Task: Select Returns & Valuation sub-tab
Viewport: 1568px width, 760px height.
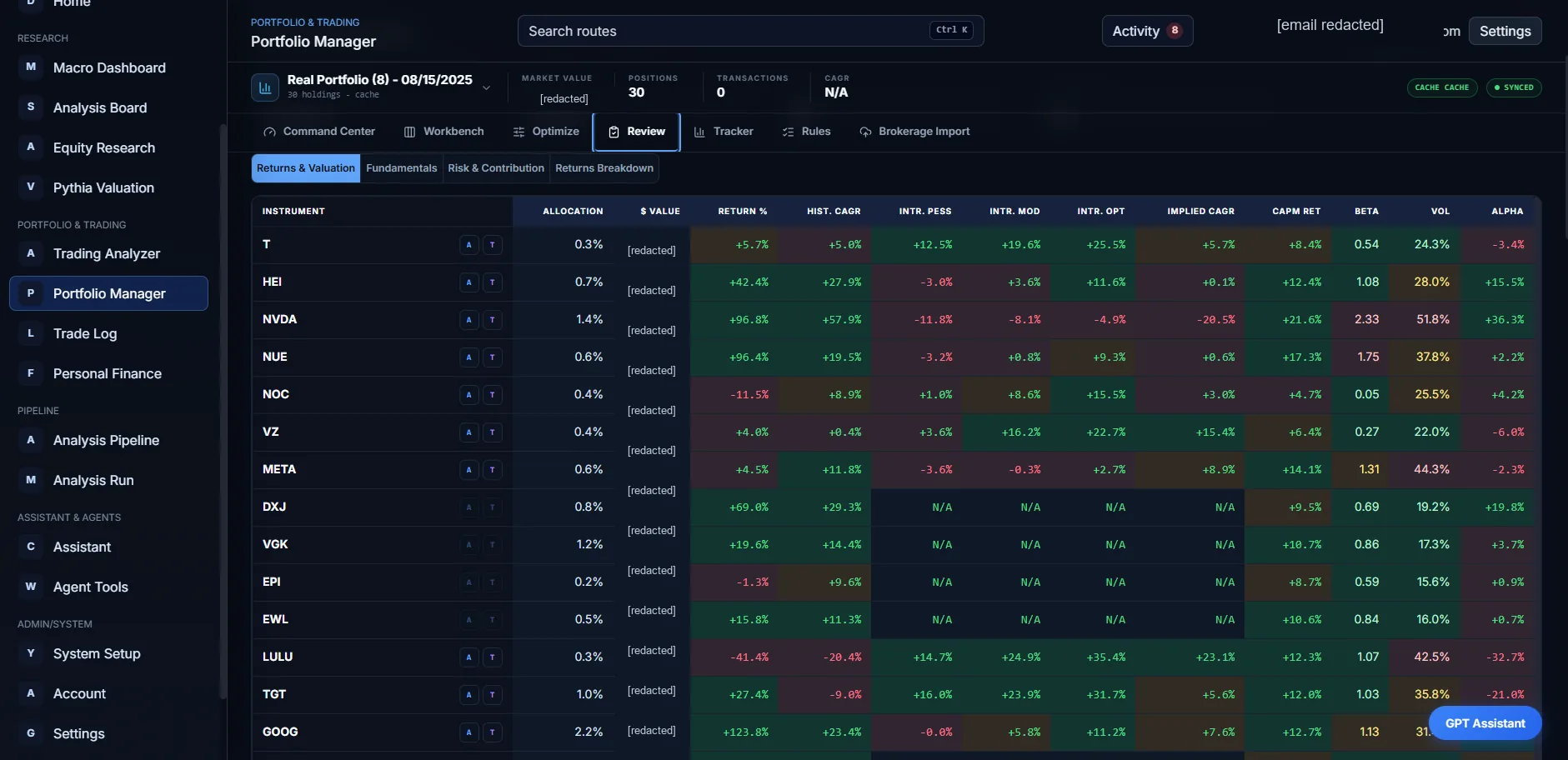Action: click(306, 168)
